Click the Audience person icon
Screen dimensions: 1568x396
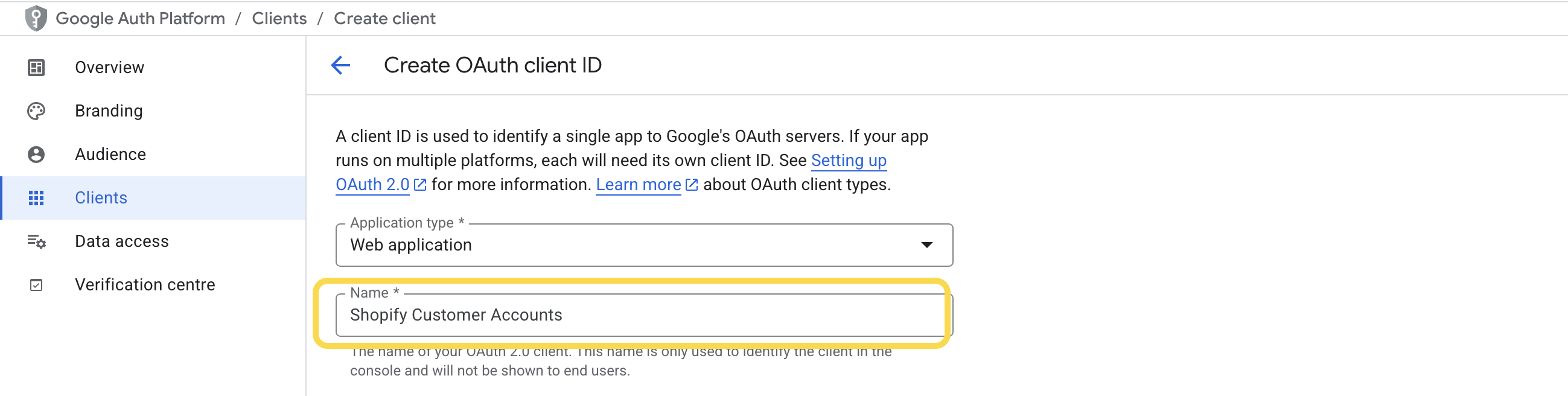click(36, 155)
